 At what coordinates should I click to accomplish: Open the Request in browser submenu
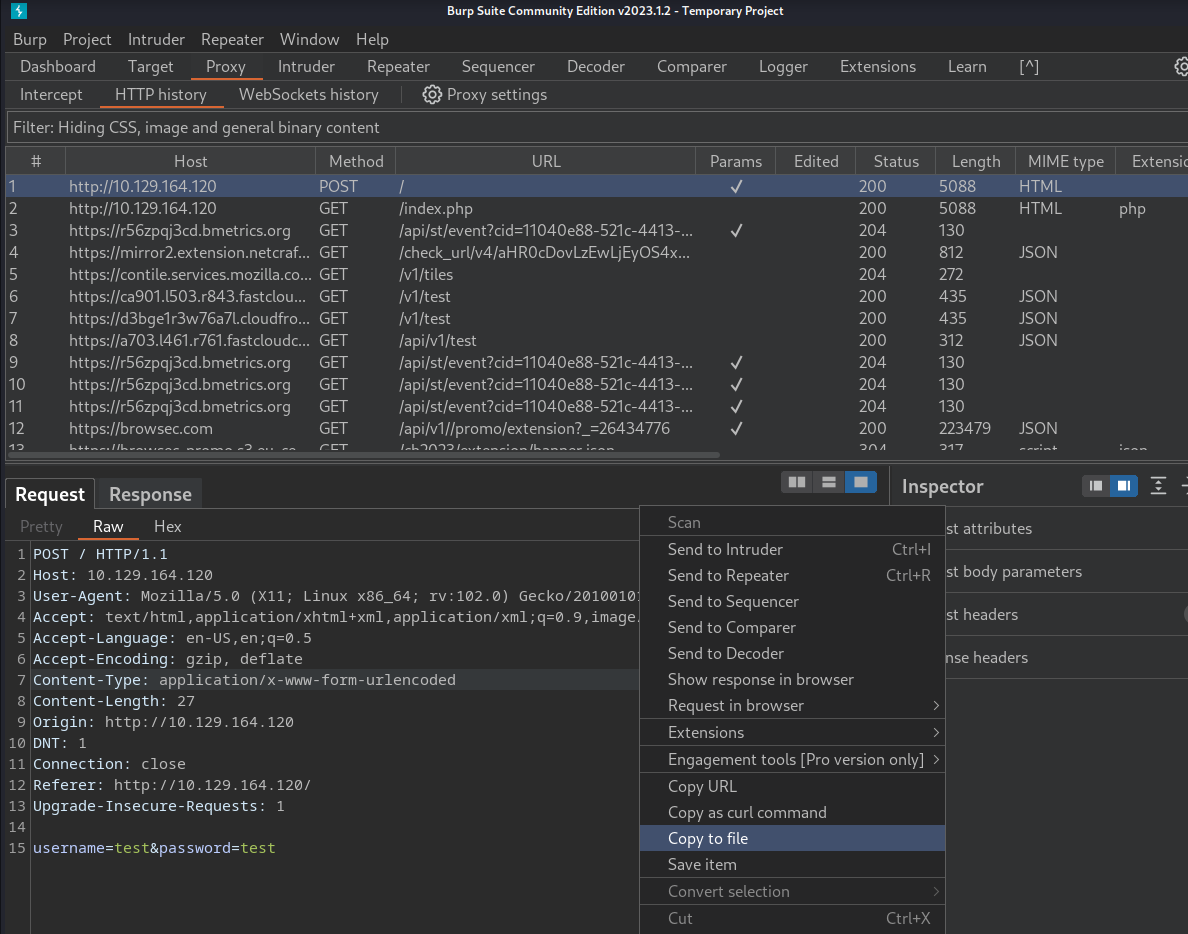pos(793,705)
